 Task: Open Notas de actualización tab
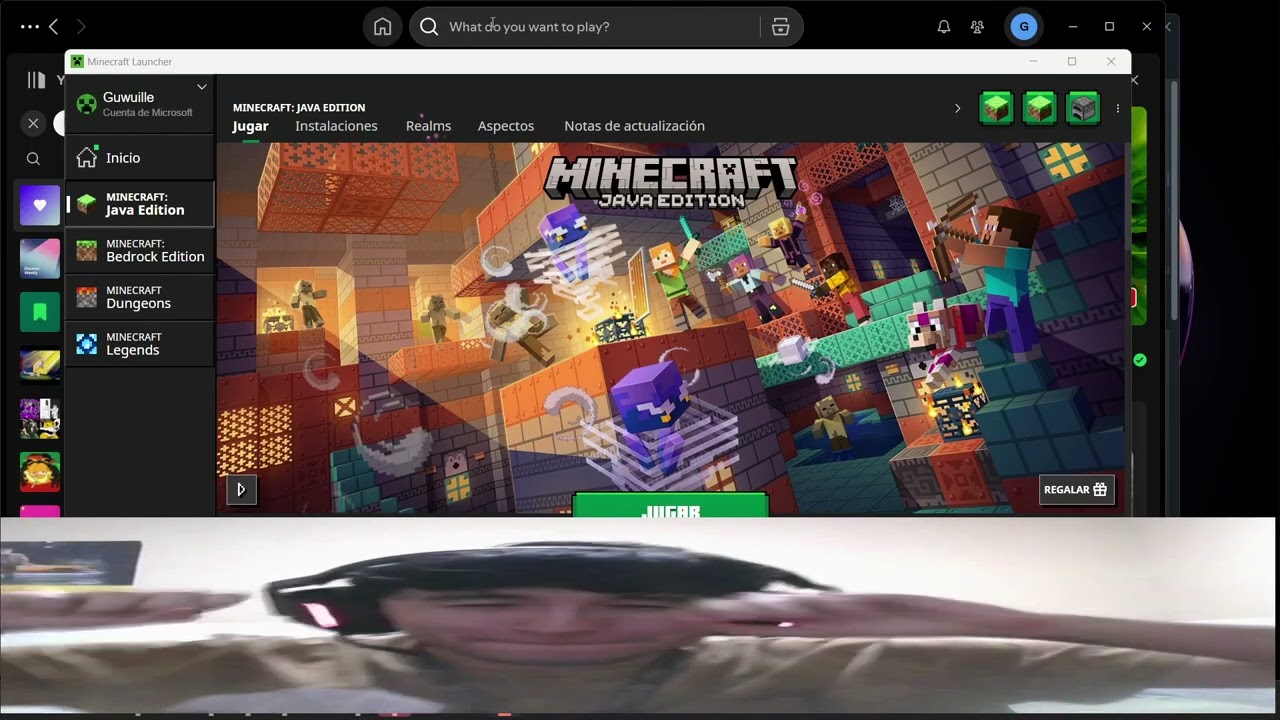[x=634, y=126]
